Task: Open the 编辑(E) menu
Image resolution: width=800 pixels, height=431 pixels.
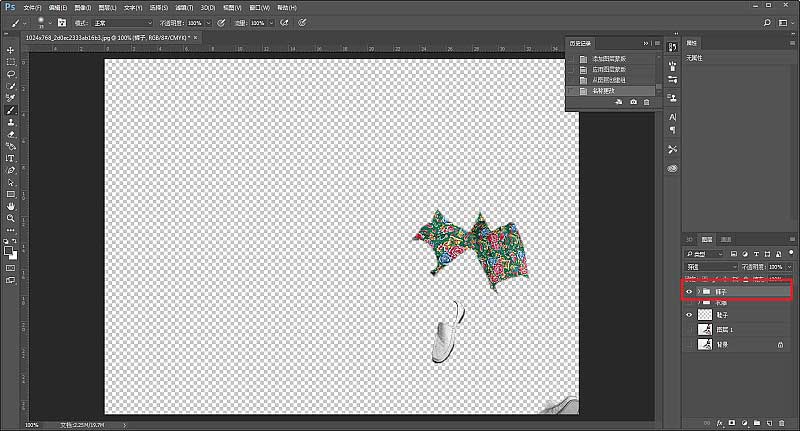Action: [58, 8]
